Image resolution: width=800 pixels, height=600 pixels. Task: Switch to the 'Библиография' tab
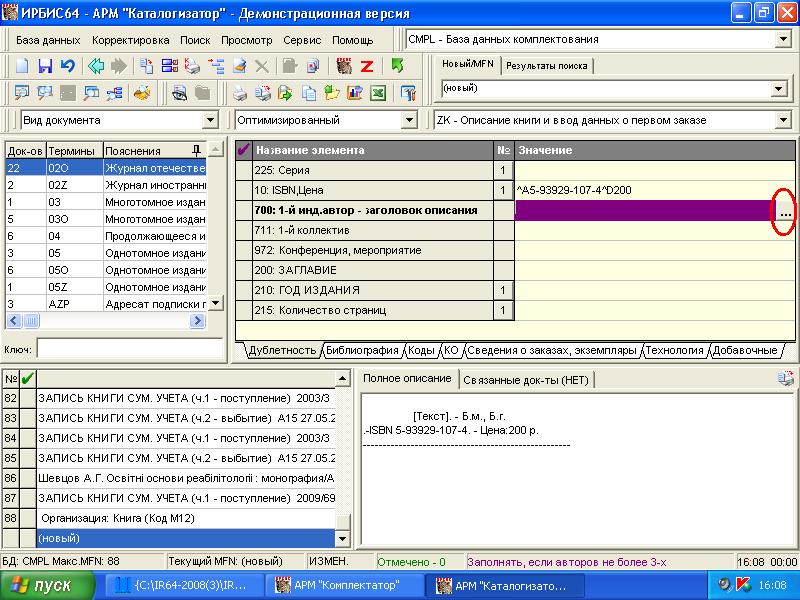coord(362,350)
